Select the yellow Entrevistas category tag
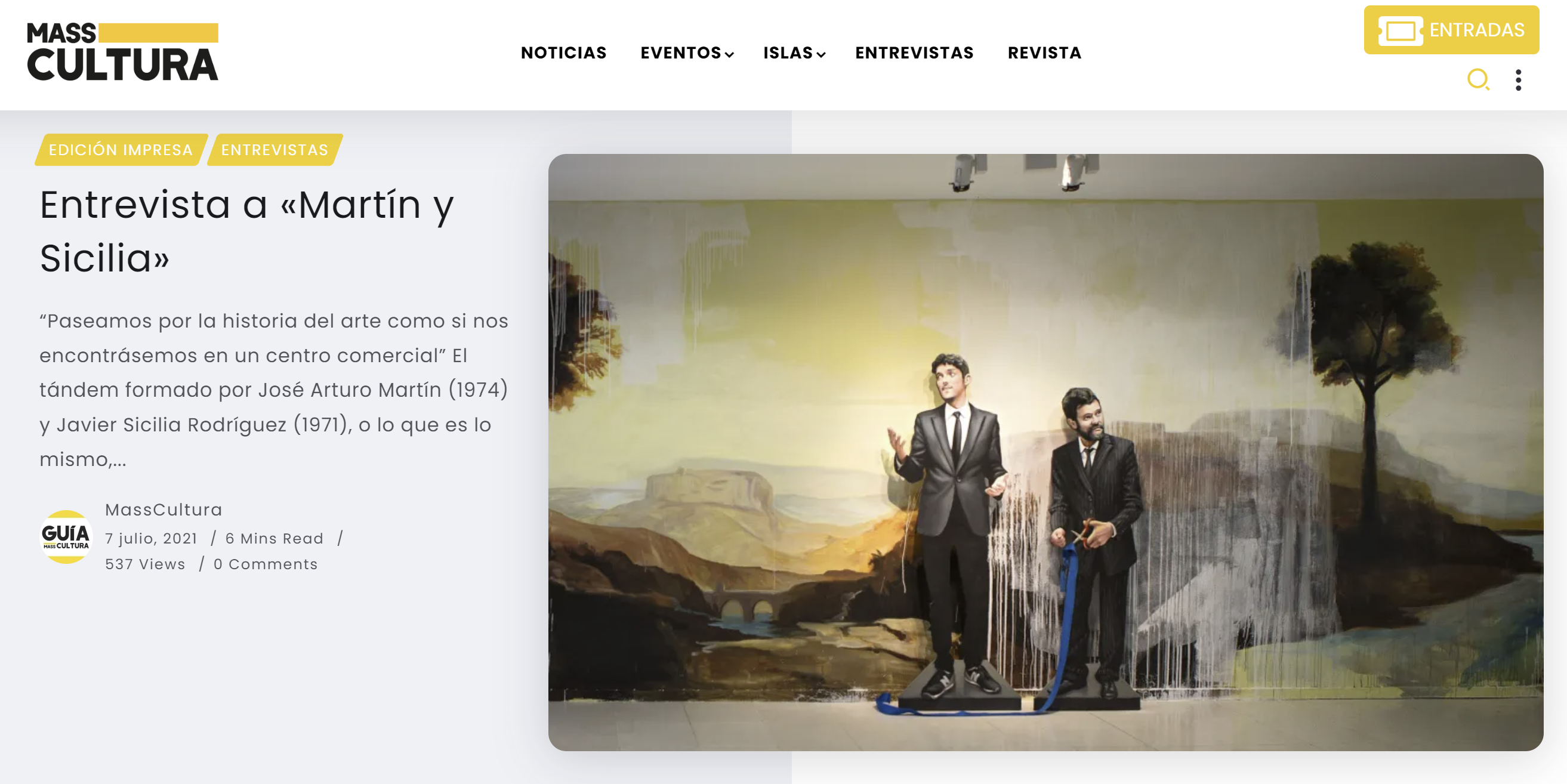This screenshot has height=784, width=1567. [x=275, y=150]
